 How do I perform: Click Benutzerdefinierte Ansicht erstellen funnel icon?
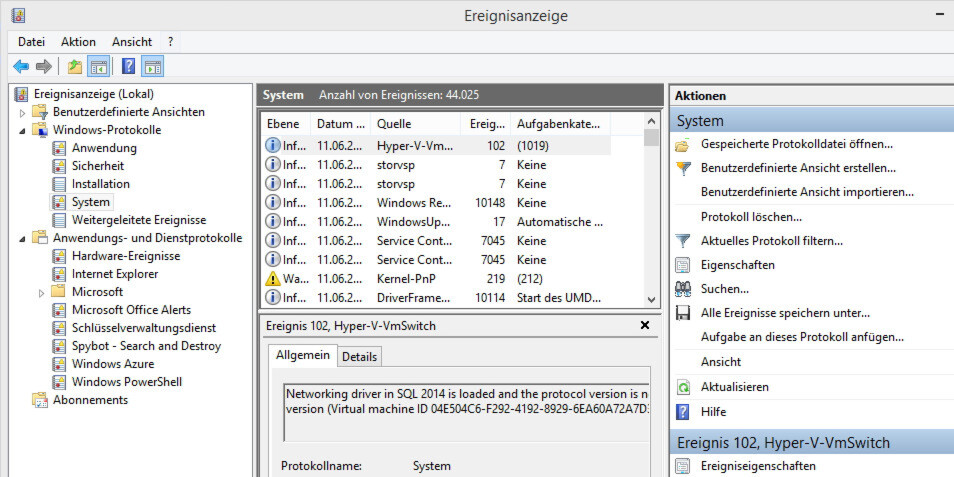[684, 169]
